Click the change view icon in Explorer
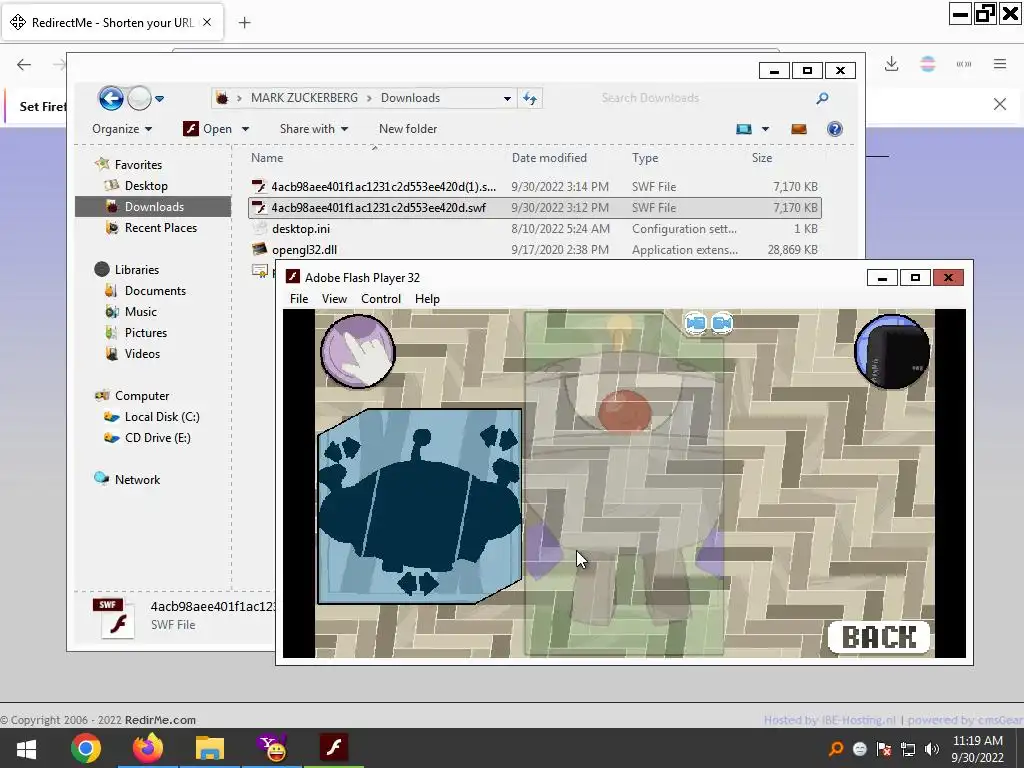 click(x=744, y=129)
